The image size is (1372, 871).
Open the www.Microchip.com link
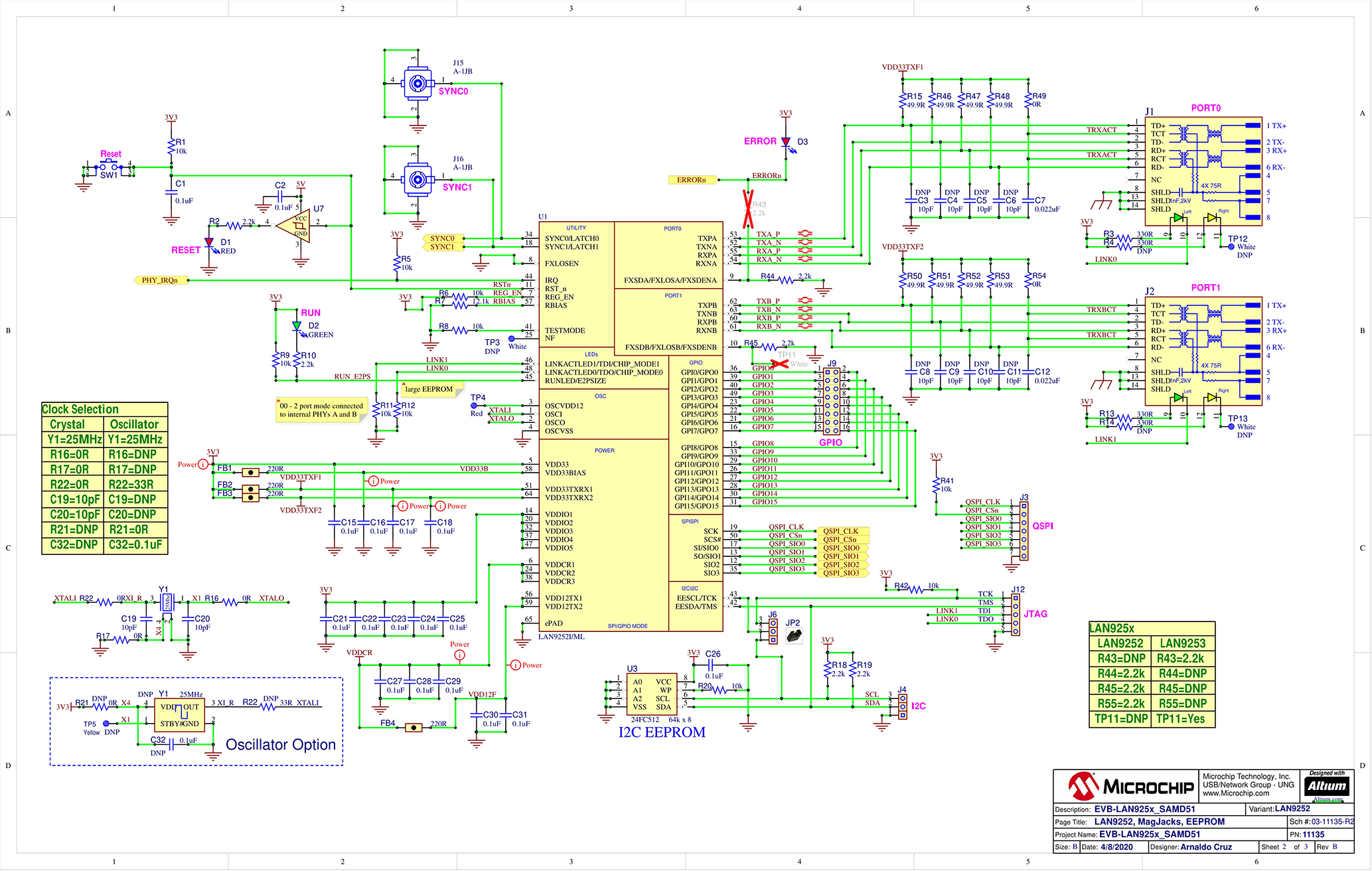point(1235,793)
